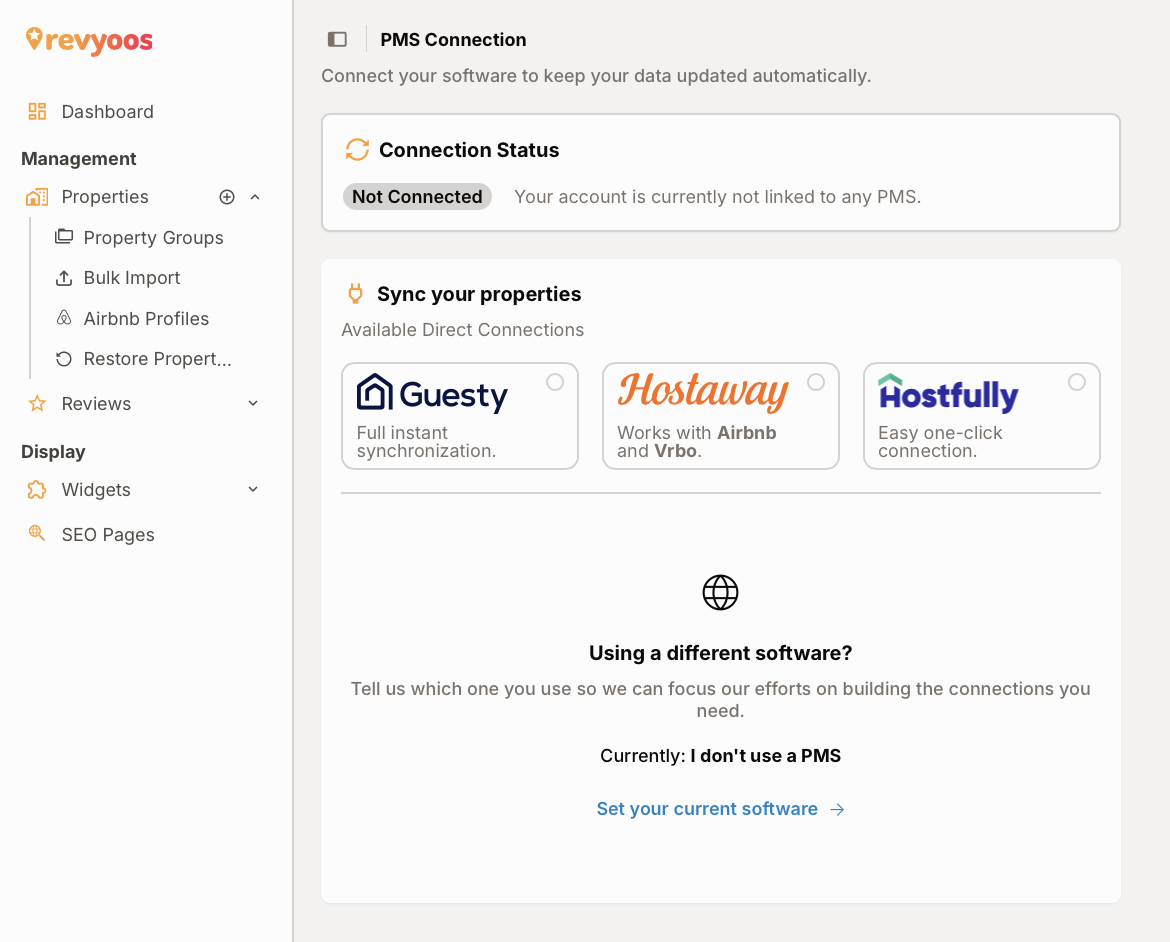Click 'Connect your software' subtitle text

coord(595,76)
